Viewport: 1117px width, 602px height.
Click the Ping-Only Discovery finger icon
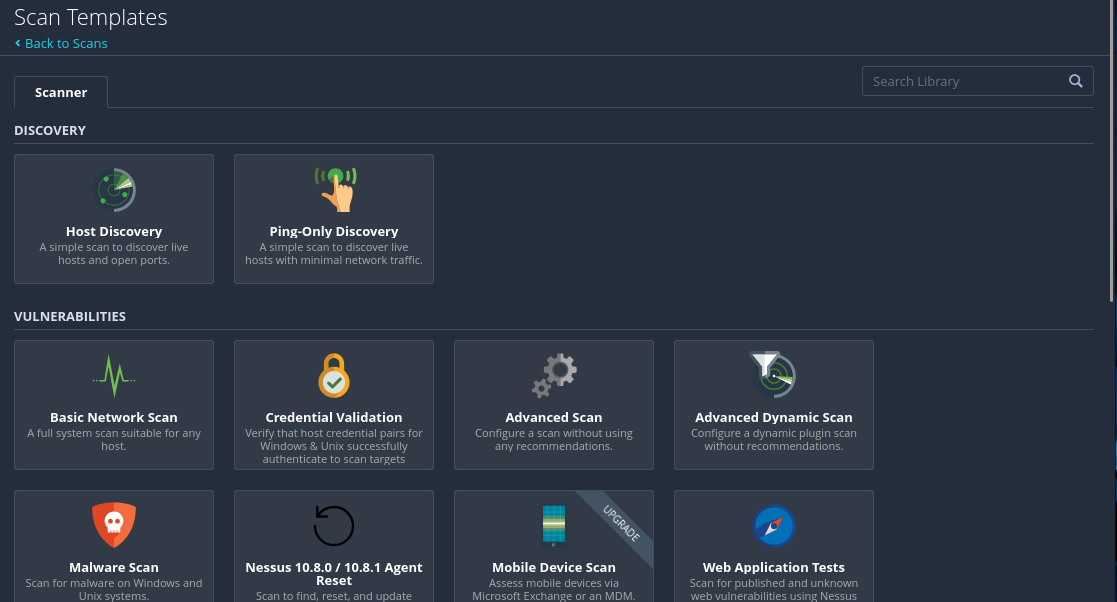pyautogui.click(x=336, y=190)
